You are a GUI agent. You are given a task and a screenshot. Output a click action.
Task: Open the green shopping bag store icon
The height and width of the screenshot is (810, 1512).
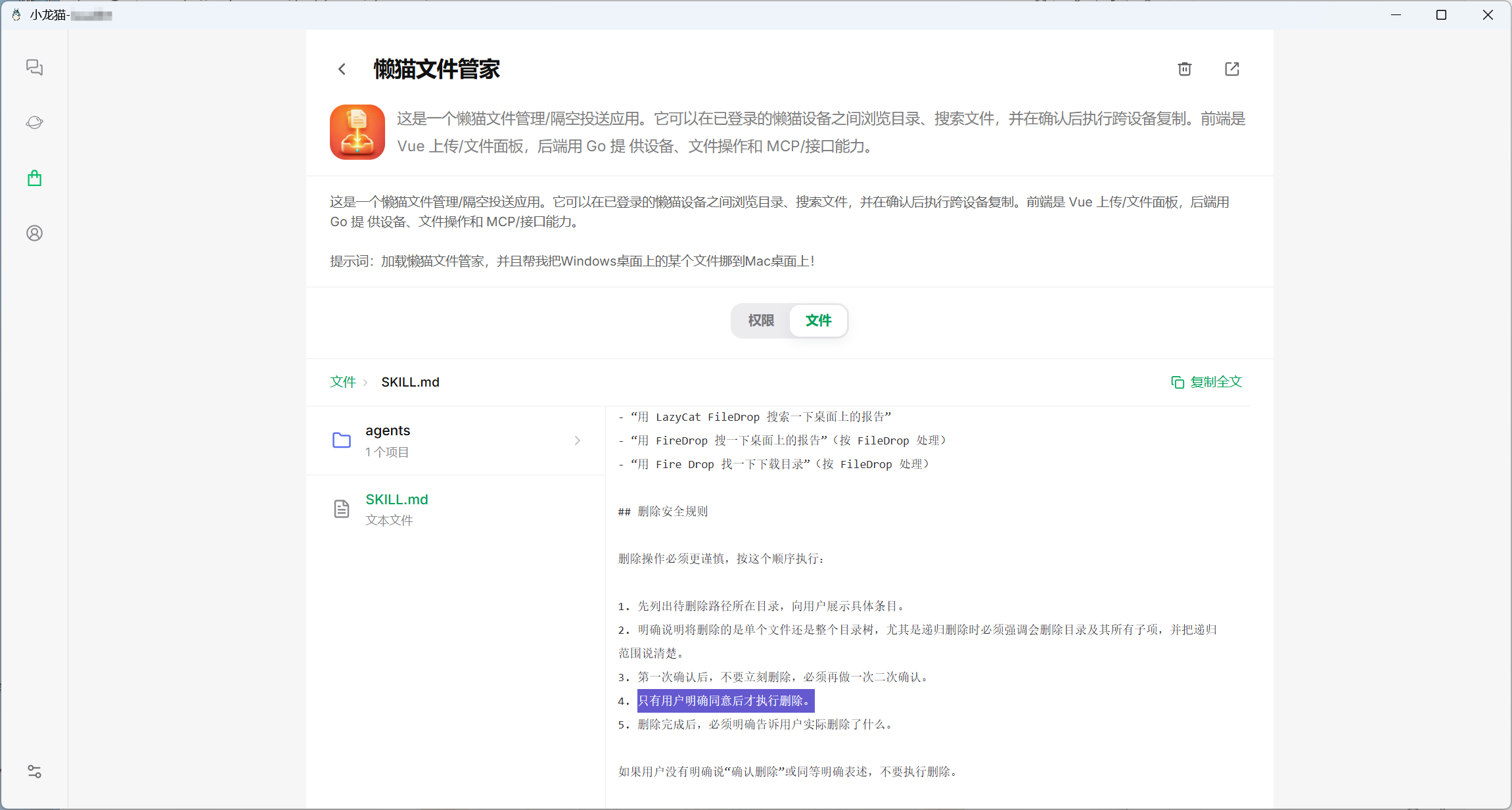[34, 178]
